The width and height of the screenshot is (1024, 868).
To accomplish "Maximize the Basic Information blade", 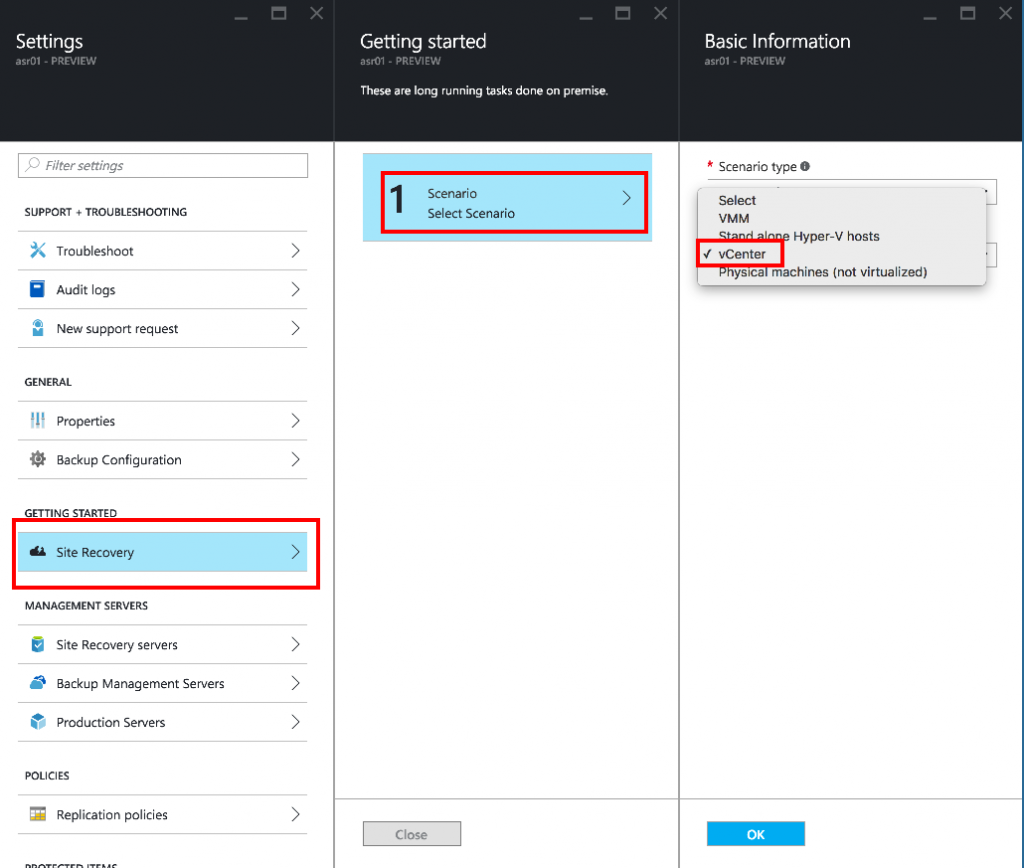I will coord(968,13).
